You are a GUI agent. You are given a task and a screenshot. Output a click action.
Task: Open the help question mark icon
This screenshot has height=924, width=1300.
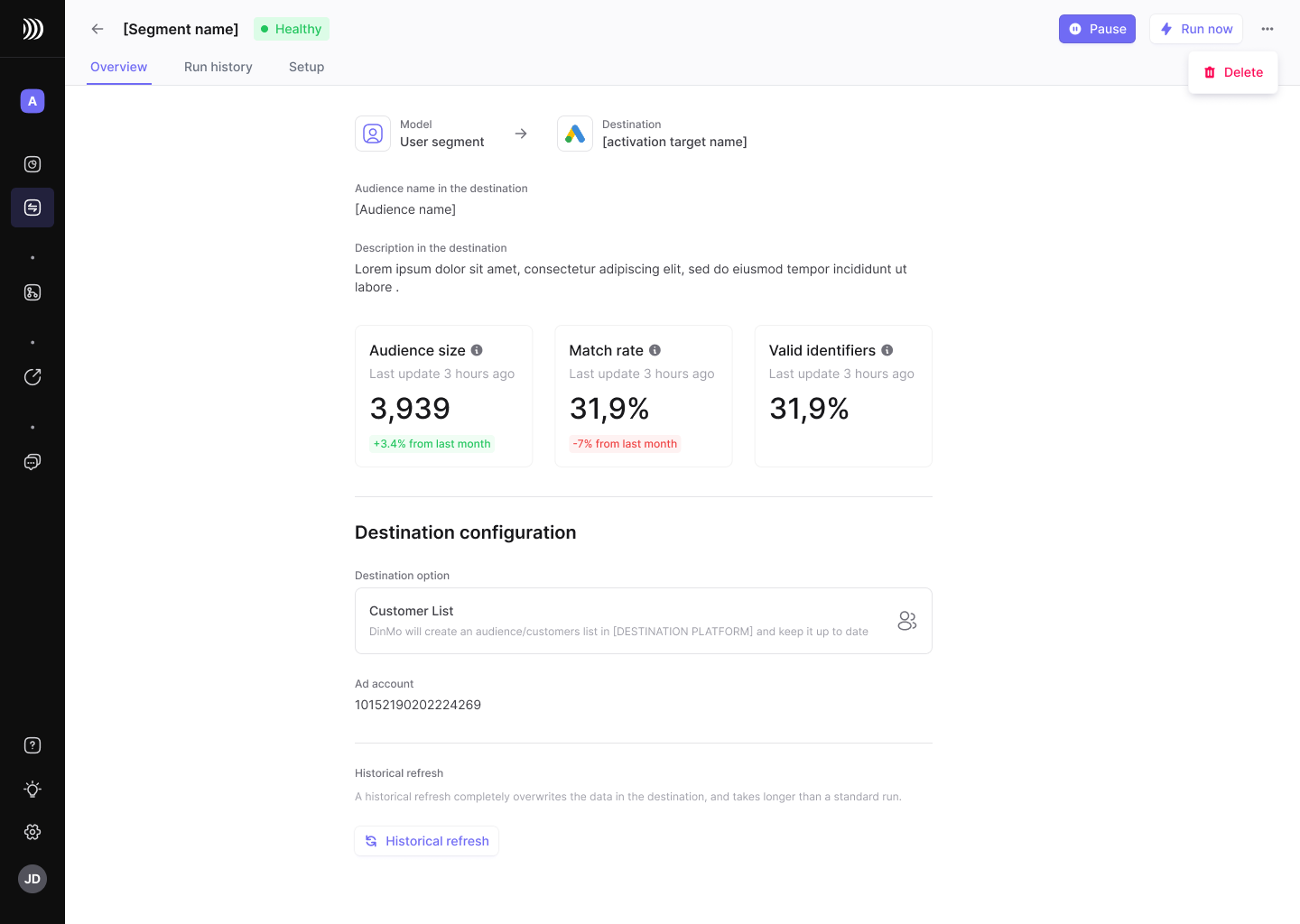32,745
